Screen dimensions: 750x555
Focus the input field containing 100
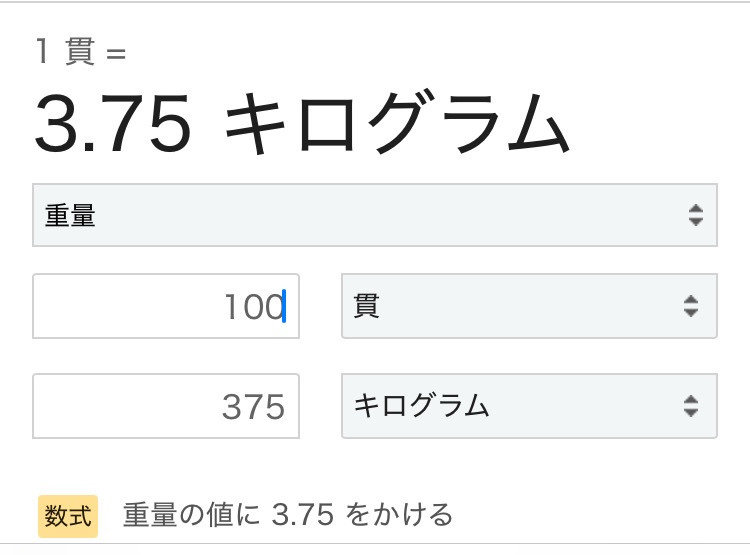[x=165, y=306]
